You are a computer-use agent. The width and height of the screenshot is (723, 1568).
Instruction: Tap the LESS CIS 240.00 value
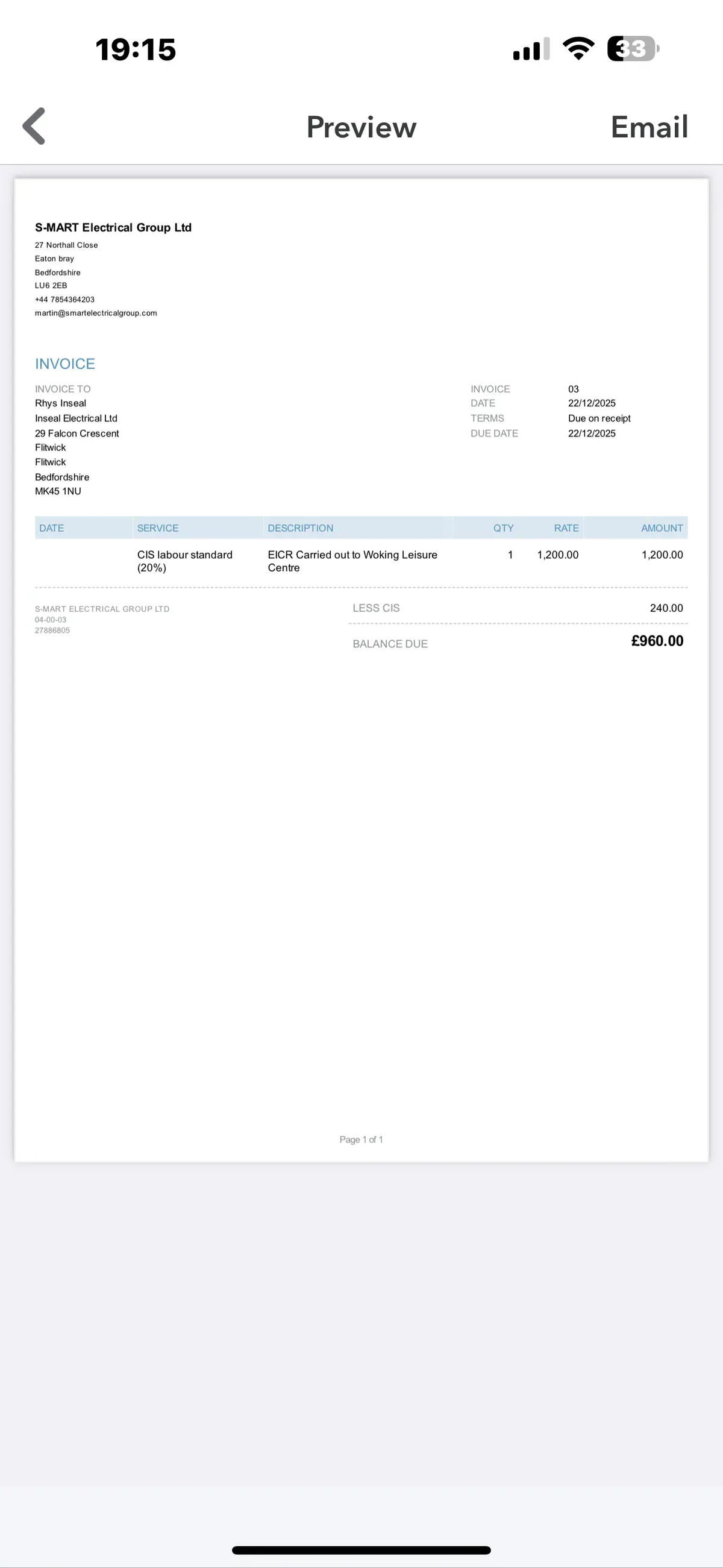click(666, 608)
